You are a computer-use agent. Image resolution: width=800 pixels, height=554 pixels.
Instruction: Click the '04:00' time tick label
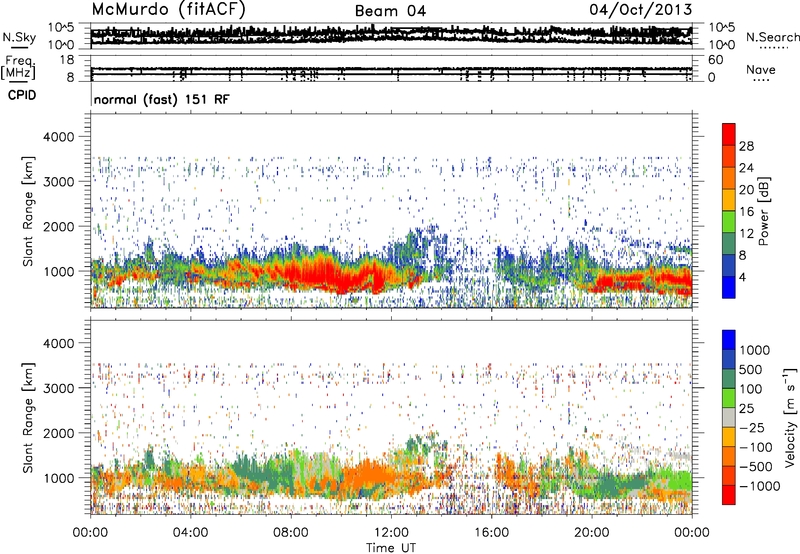tap(190, 533)
